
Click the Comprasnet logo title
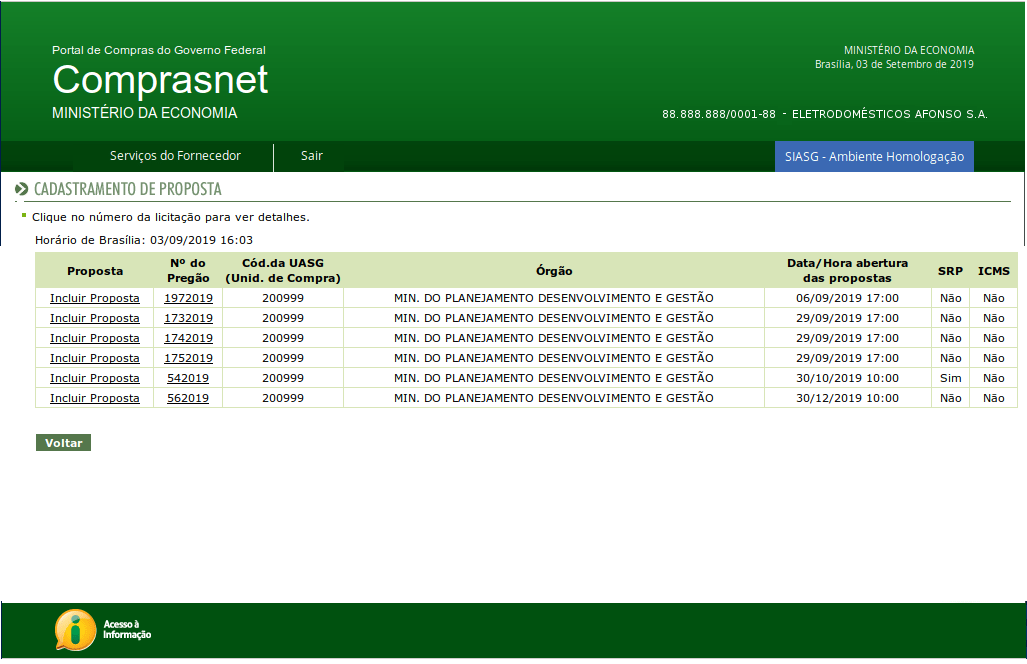pyautogui.click(x=160, y=80)
